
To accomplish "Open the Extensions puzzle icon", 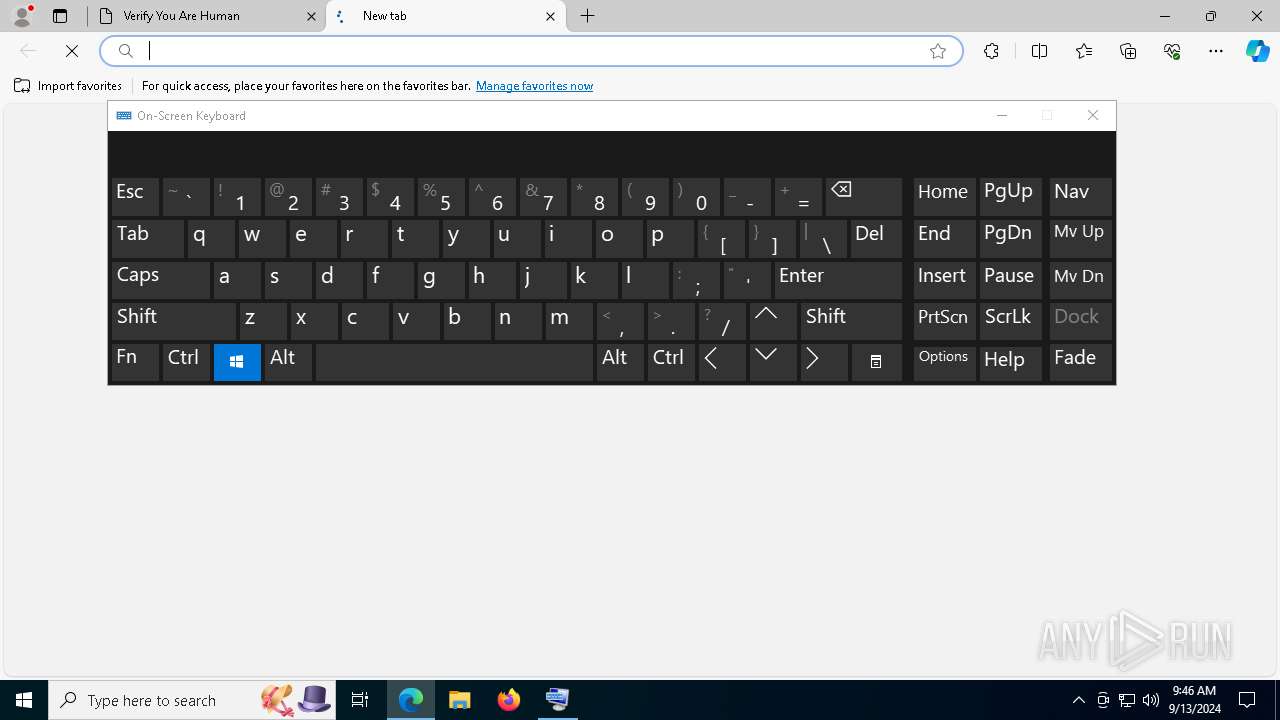I will (991, 51).
